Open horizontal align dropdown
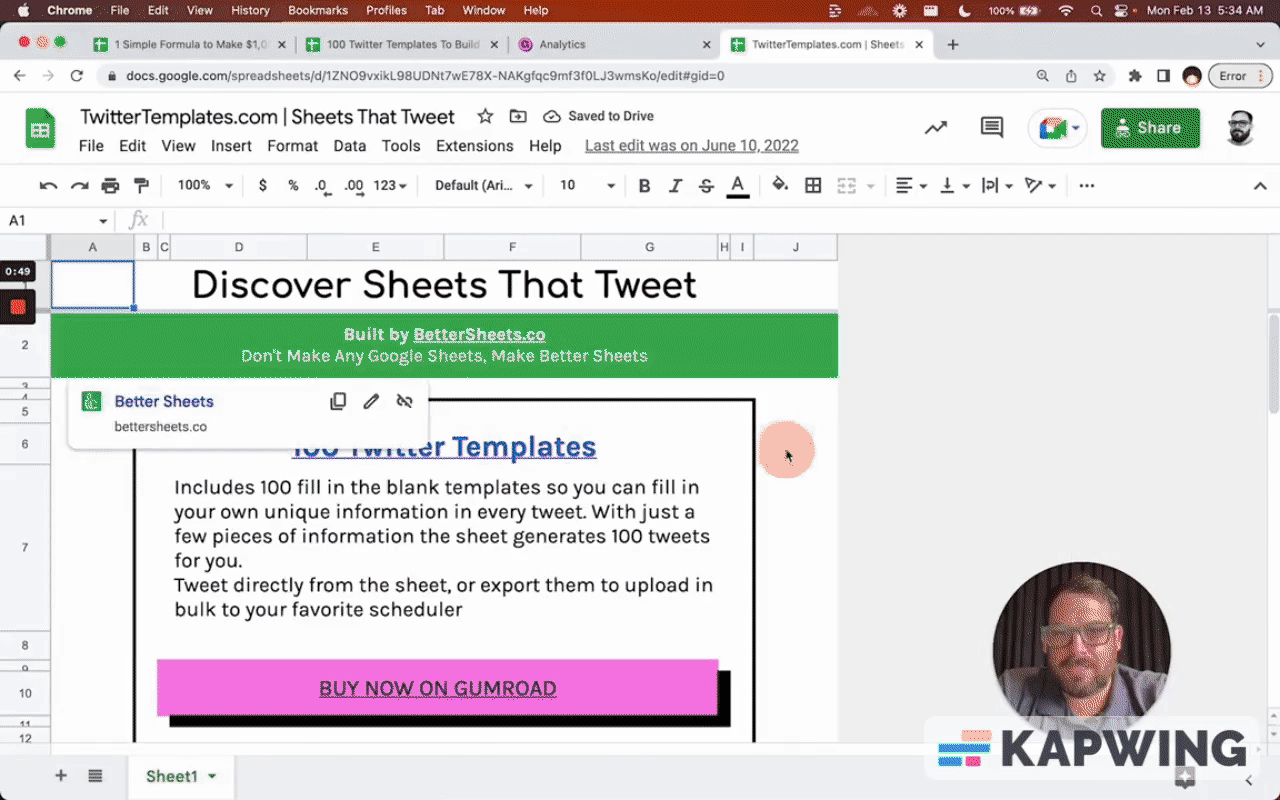The height and width of the screenshot is (800, 1280). coord(912,186)
